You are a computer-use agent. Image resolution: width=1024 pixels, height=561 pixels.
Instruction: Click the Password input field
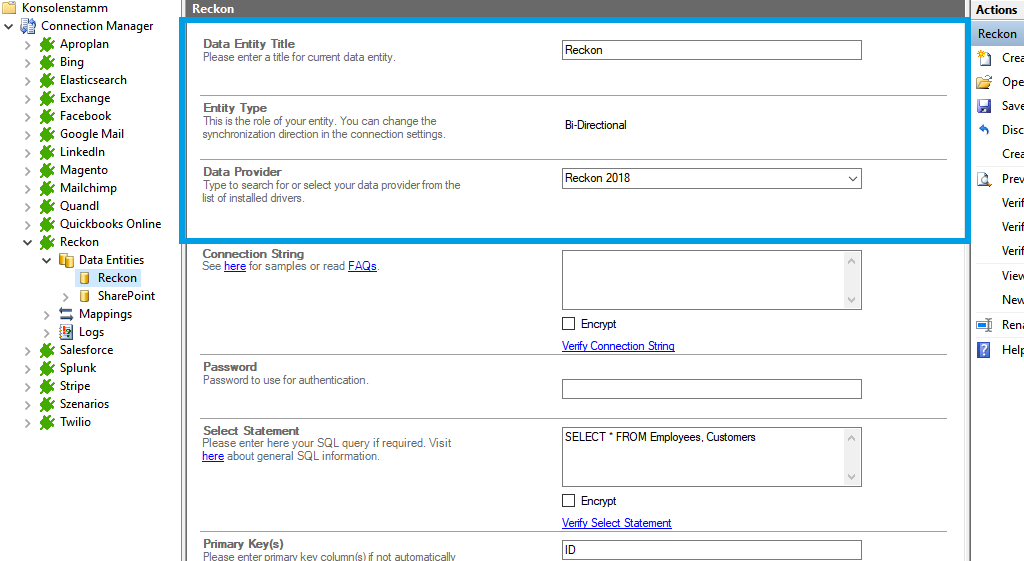click(711, 389)
